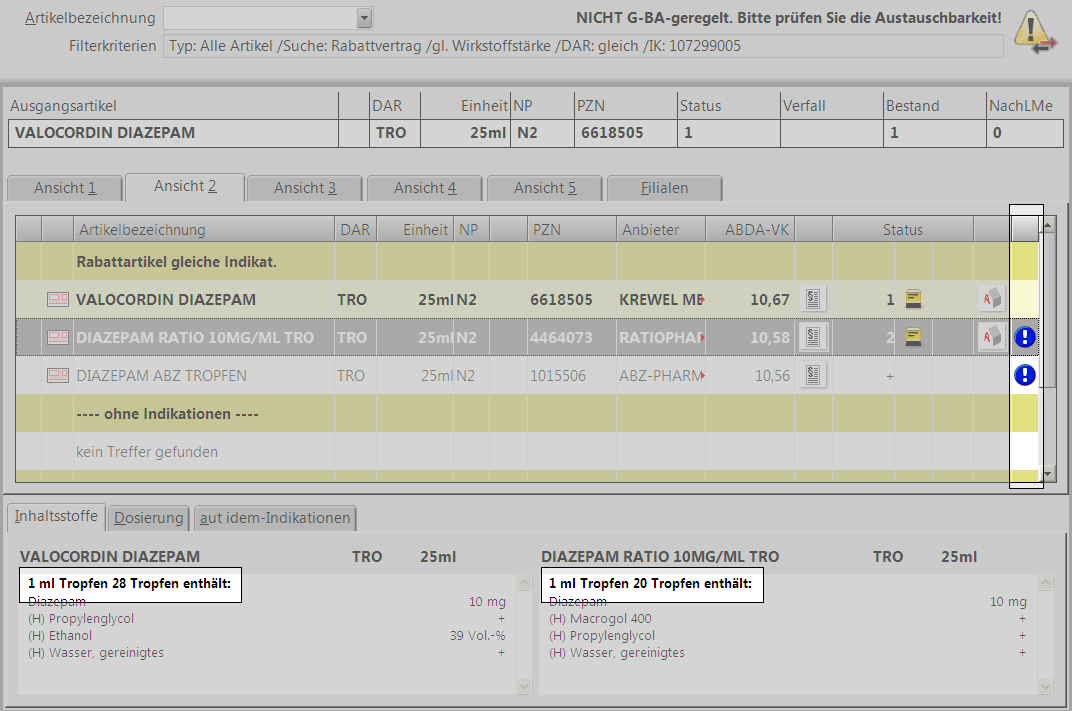Click red article icon beside DIAZEPAM ABZ TROPFEN
1072x711 pixels.
click(58, 376)
